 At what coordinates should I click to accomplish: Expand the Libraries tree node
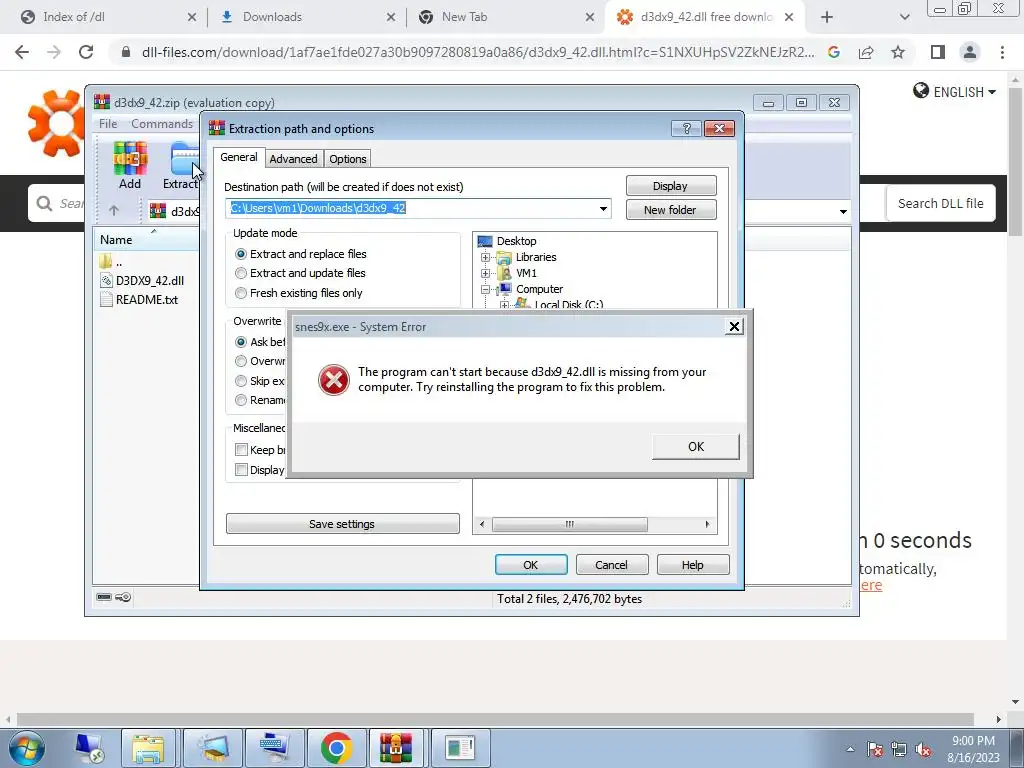point(485,257)
